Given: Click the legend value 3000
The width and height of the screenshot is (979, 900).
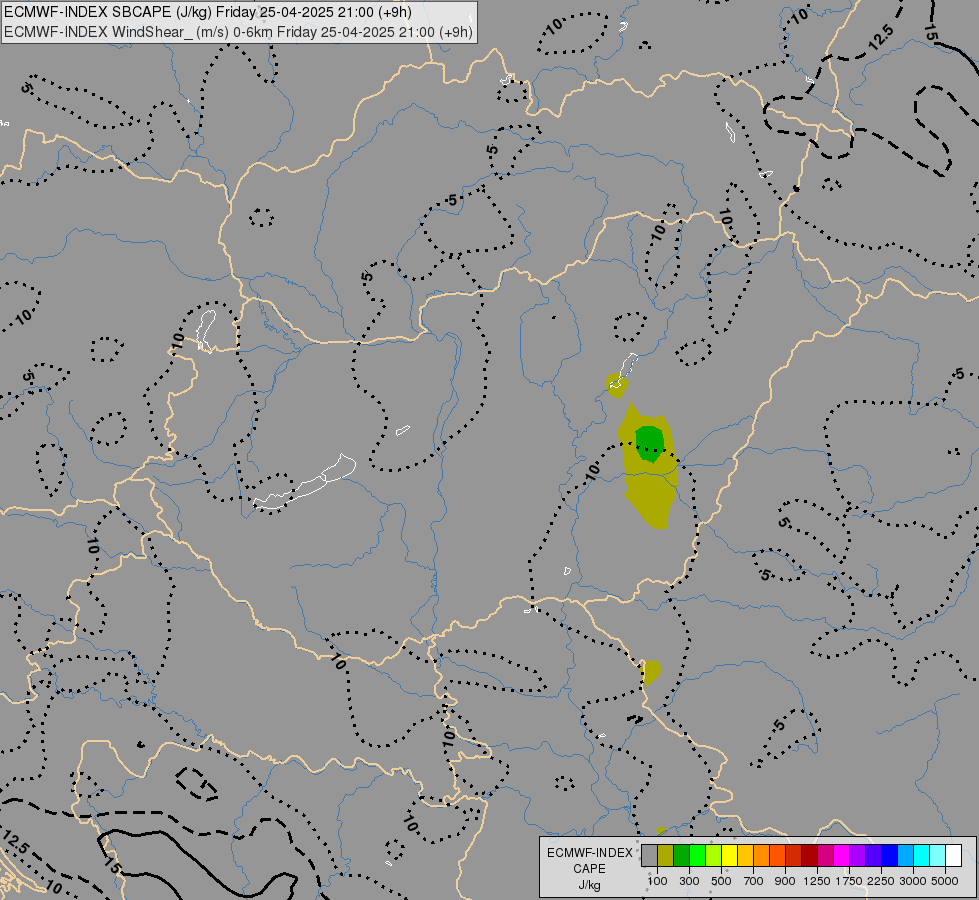Looking at the screenshot, I should click(x=913, y=881).
